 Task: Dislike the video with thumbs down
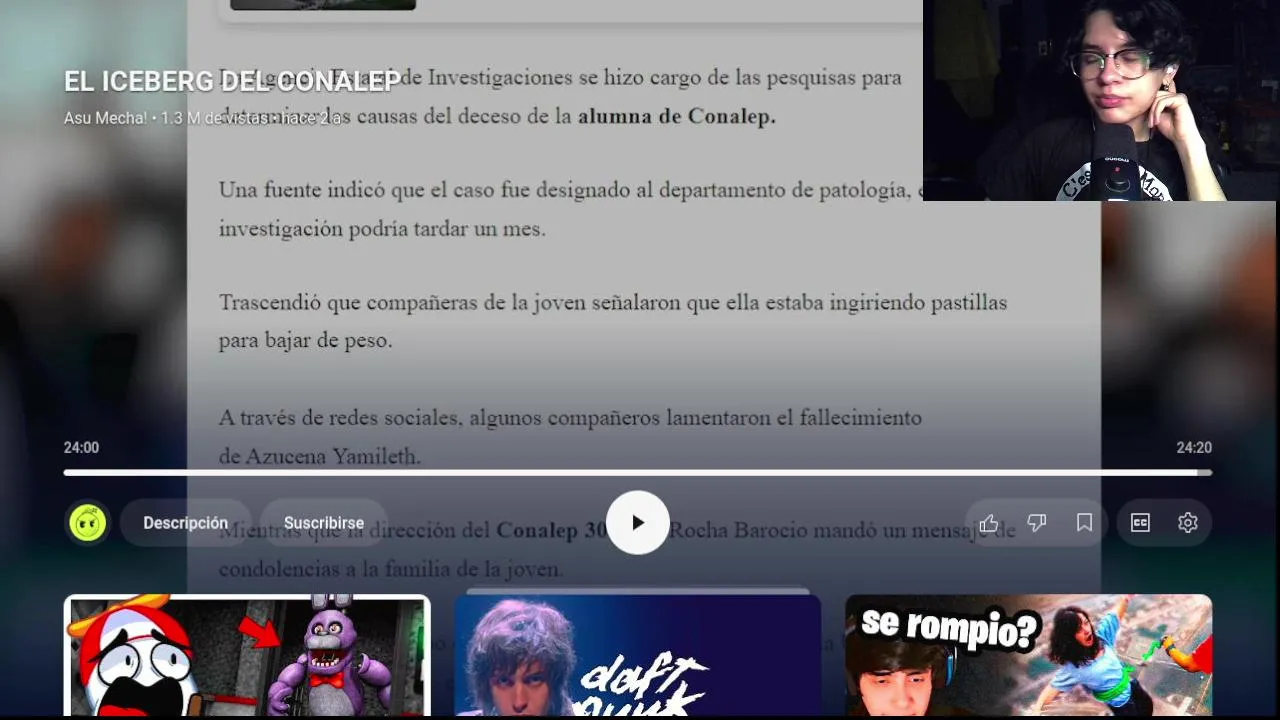tap(1037, 523)
